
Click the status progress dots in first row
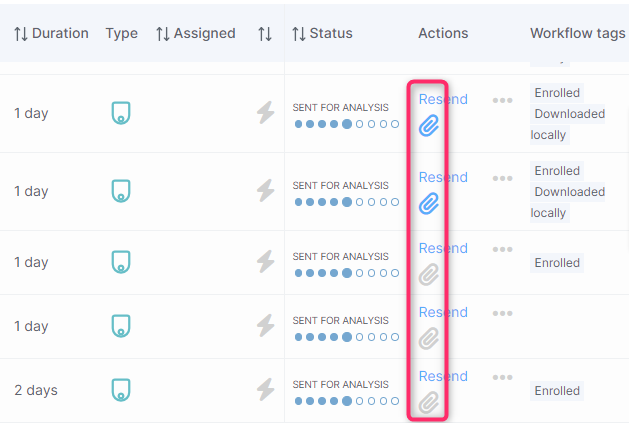[x=347, y=124]
